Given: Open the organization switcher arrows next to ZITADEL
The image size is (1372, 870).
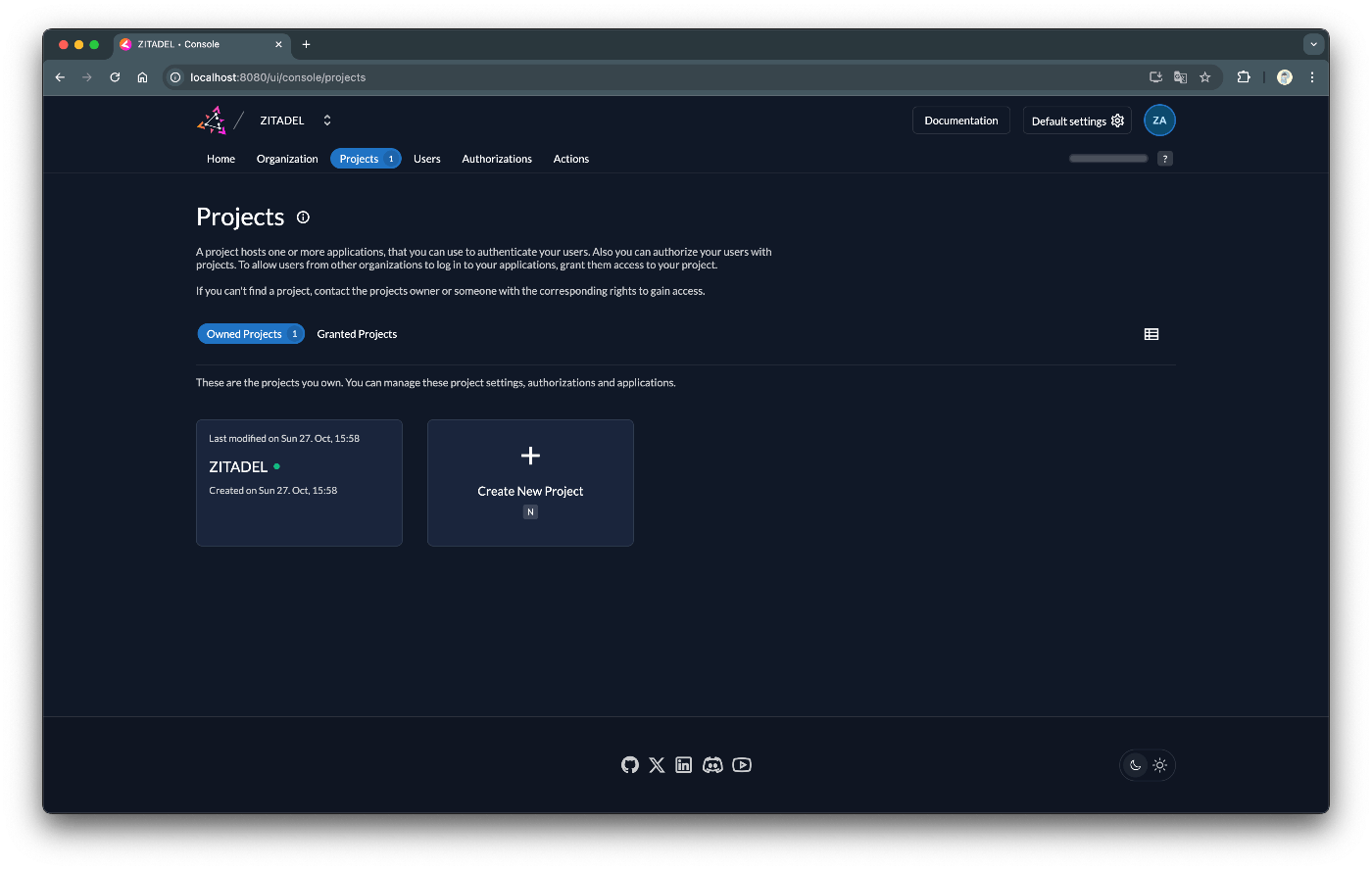Looking at the screenshot, I should pos(327,121).
